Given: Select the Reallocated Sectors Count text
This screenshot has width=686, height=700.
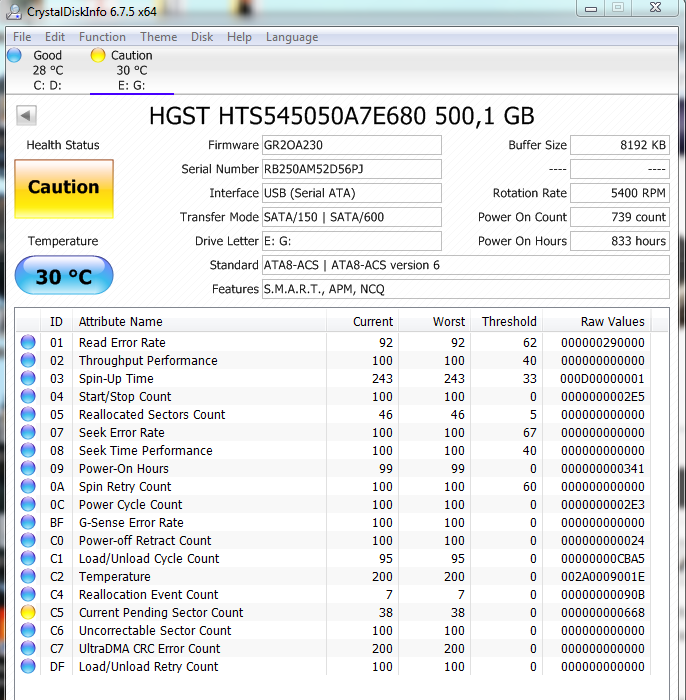Looking at the screenshot, I should coord(152,414).
